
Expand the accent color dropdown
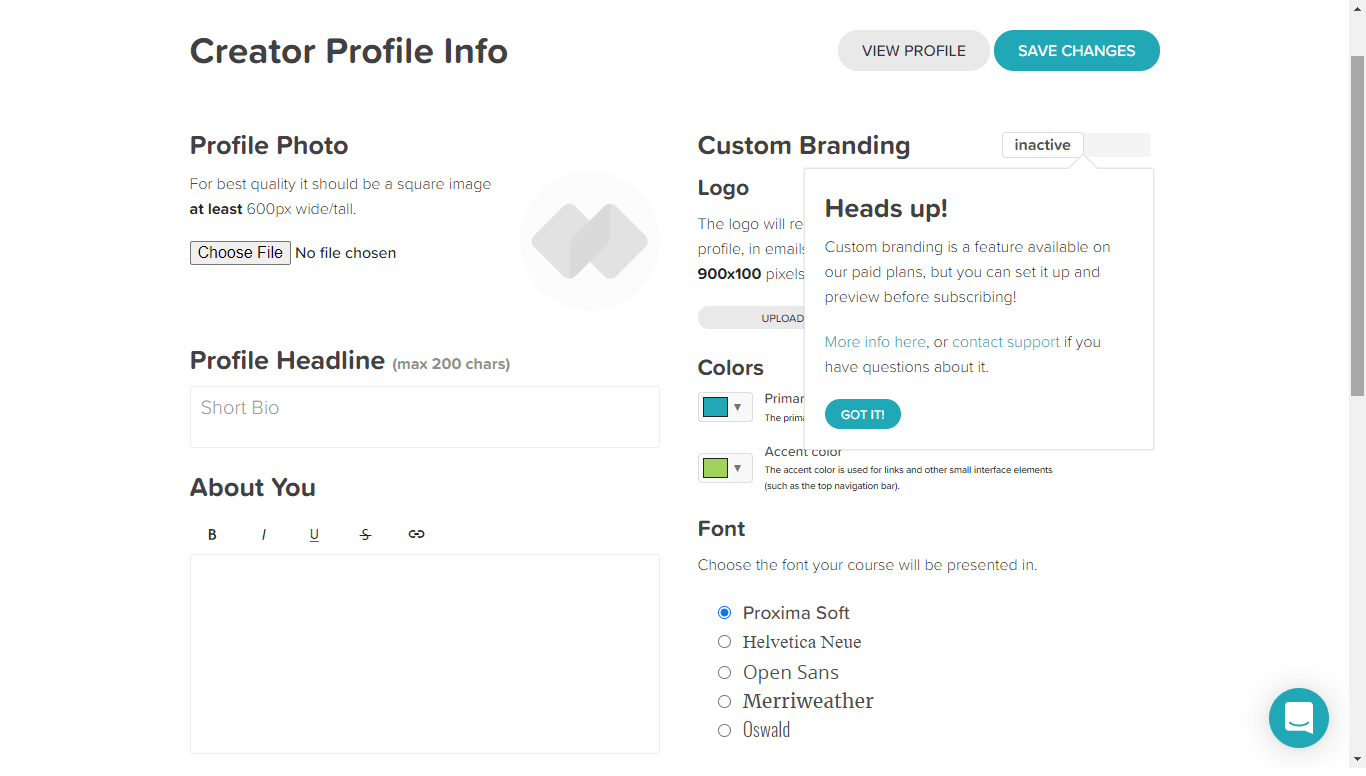click(725, 468)
